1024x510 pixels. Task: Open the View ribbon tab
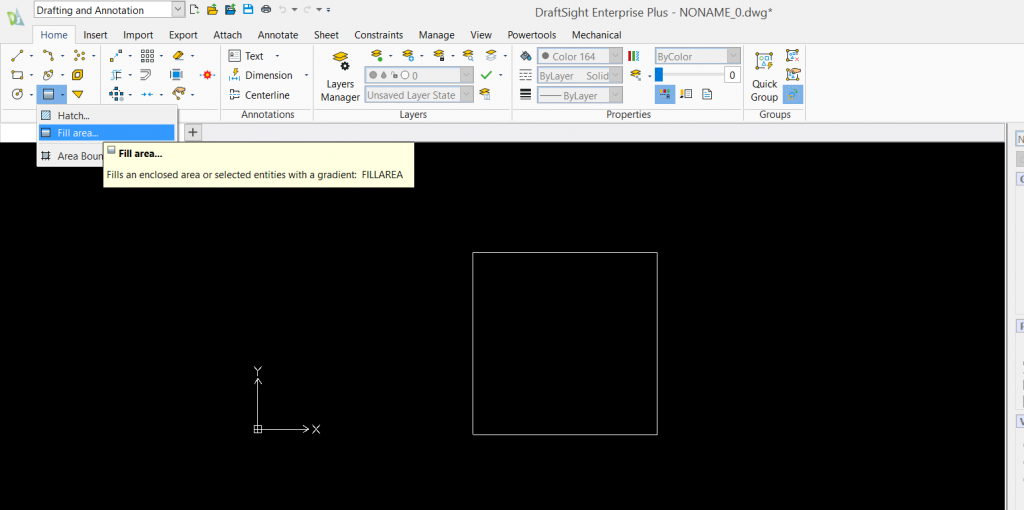tap(481, 35)
